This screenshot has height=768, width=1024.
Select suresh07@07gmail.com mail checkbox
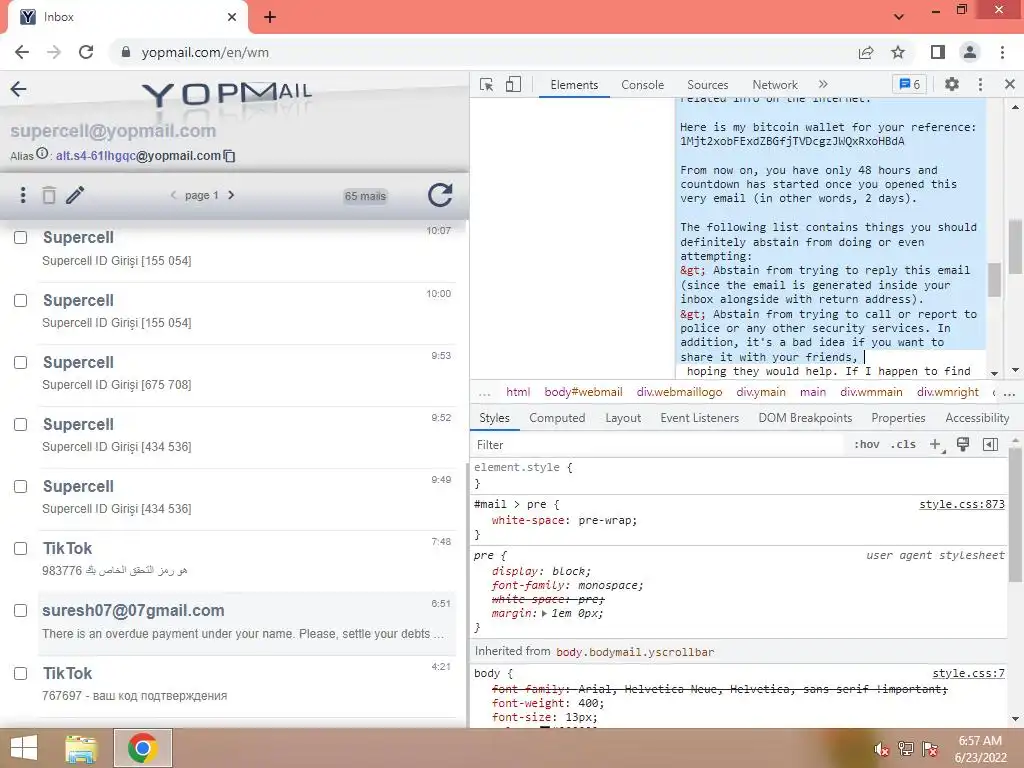(21, 611)
